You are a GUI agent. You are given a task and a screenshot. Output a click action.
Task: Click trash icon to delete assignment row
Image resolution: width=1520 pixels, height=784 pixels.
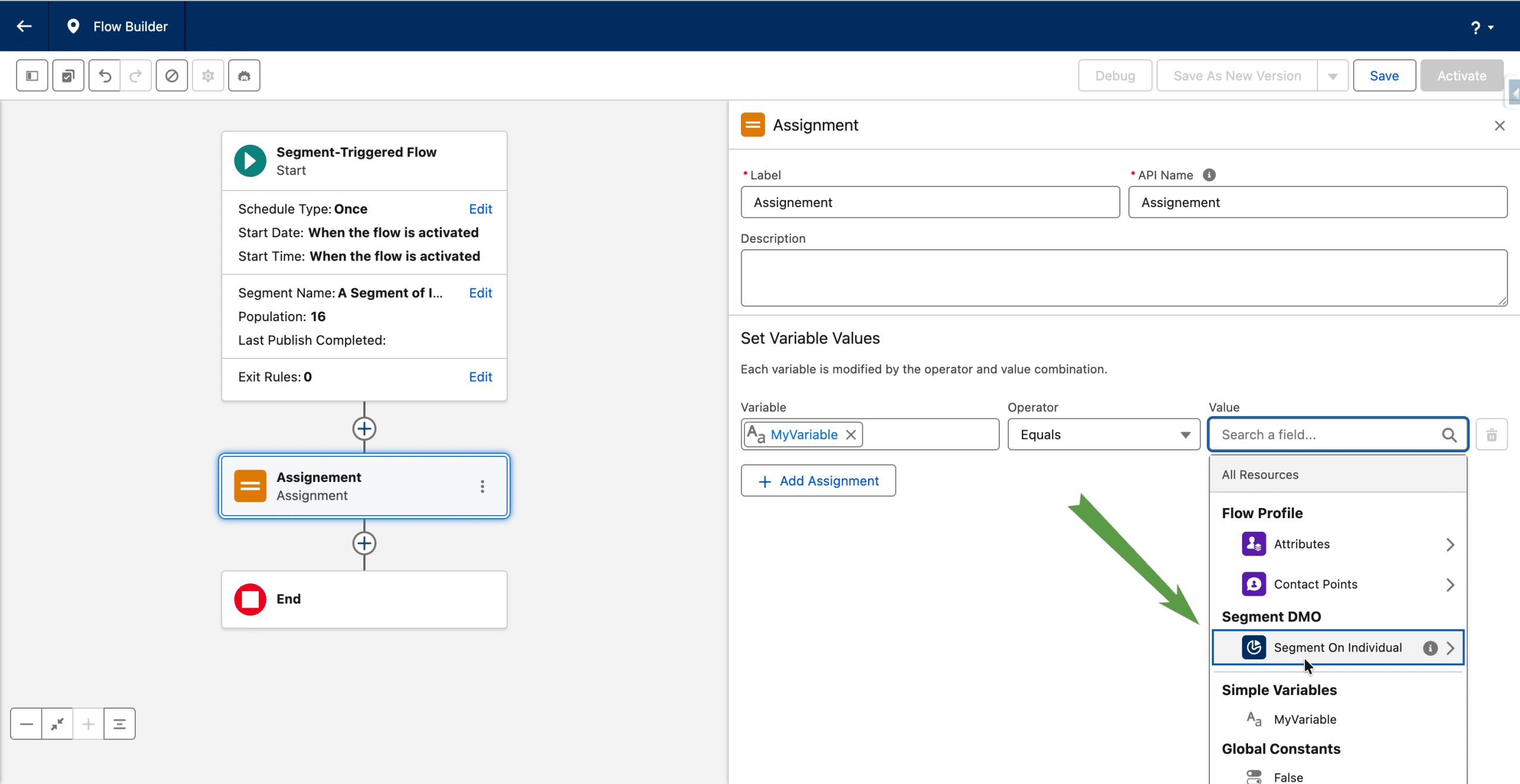click(x=1491, y=435)
